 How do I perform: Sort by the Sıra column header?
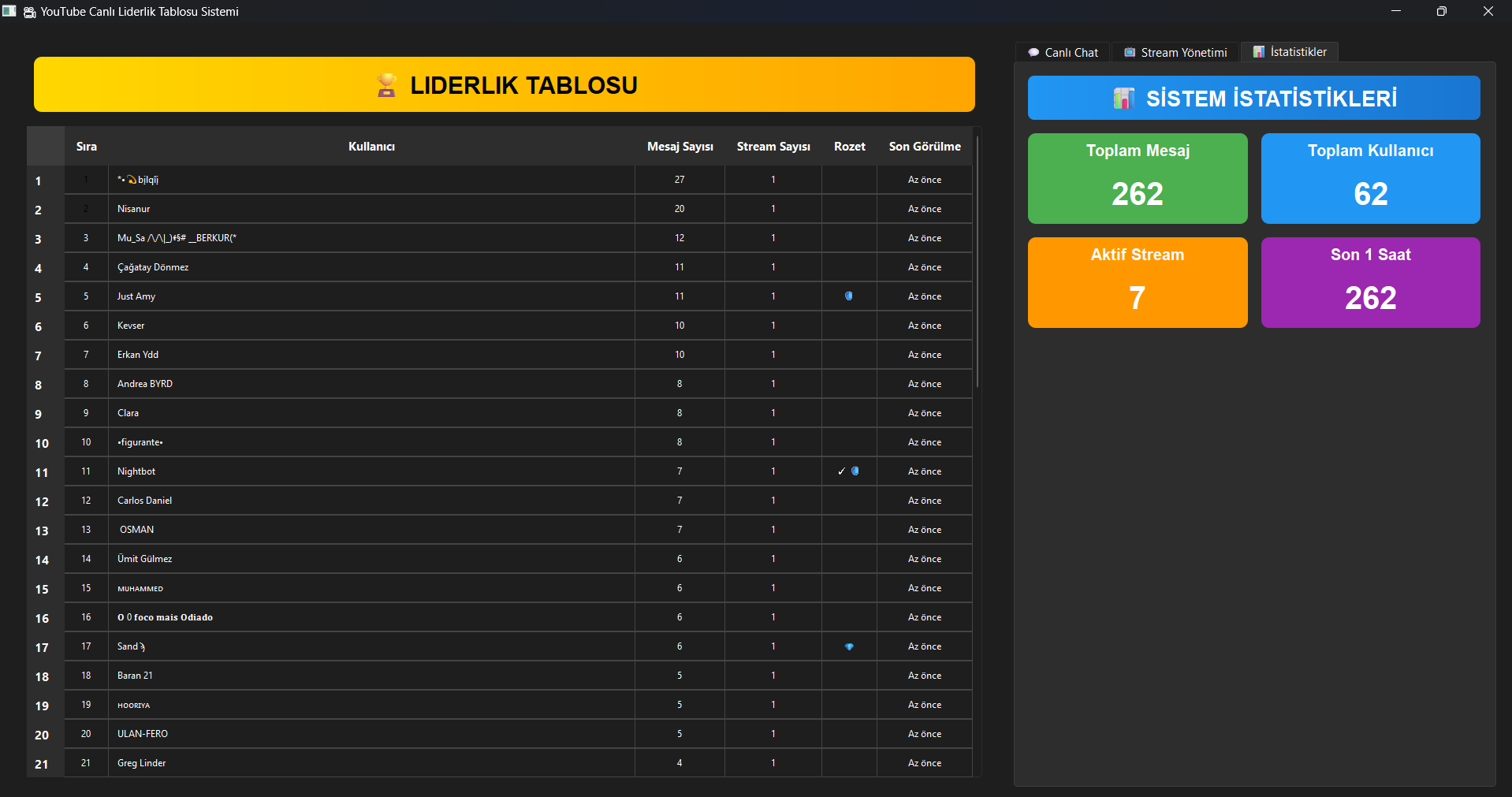click(87, 147)
